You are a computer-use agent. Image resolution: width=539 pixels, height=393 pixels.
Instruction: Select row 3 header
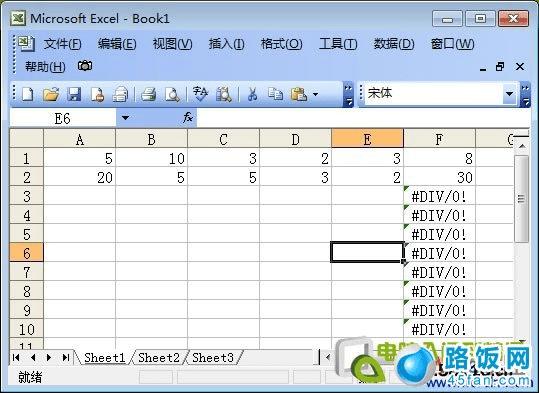click(26, 196)
